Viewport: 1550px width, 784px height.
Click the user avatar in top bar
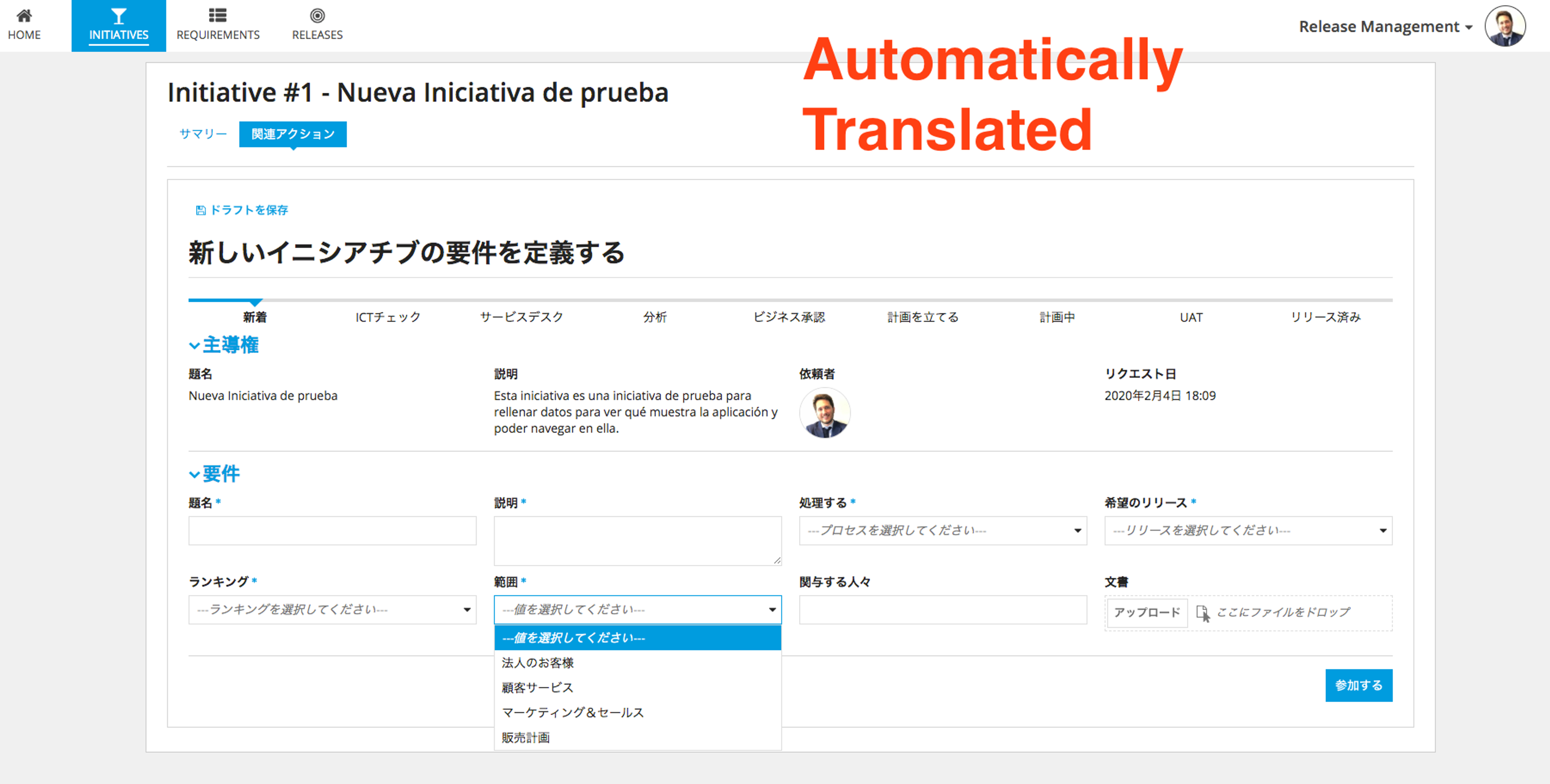[1505, 27]
